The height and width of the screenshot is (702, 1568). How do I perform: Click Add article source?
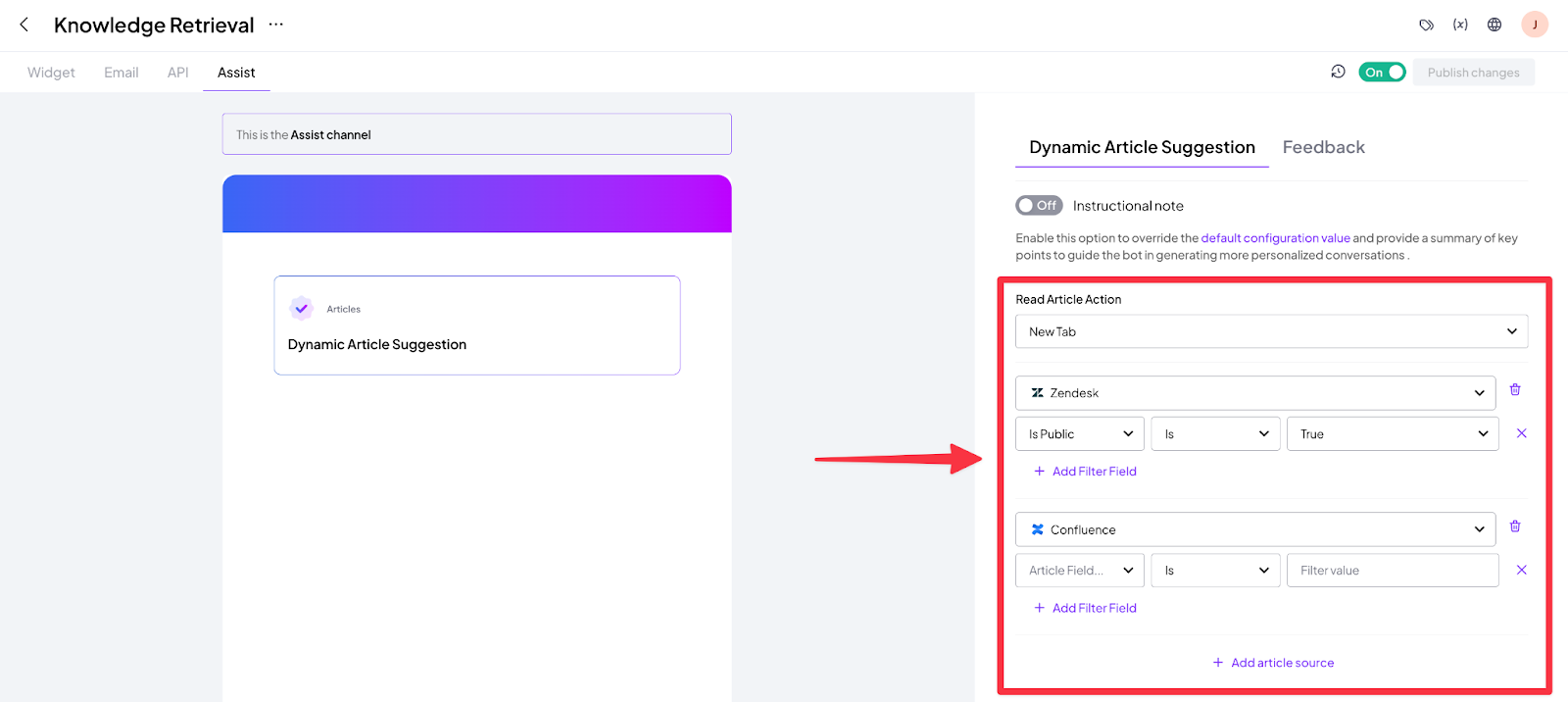click(1273, 663)
